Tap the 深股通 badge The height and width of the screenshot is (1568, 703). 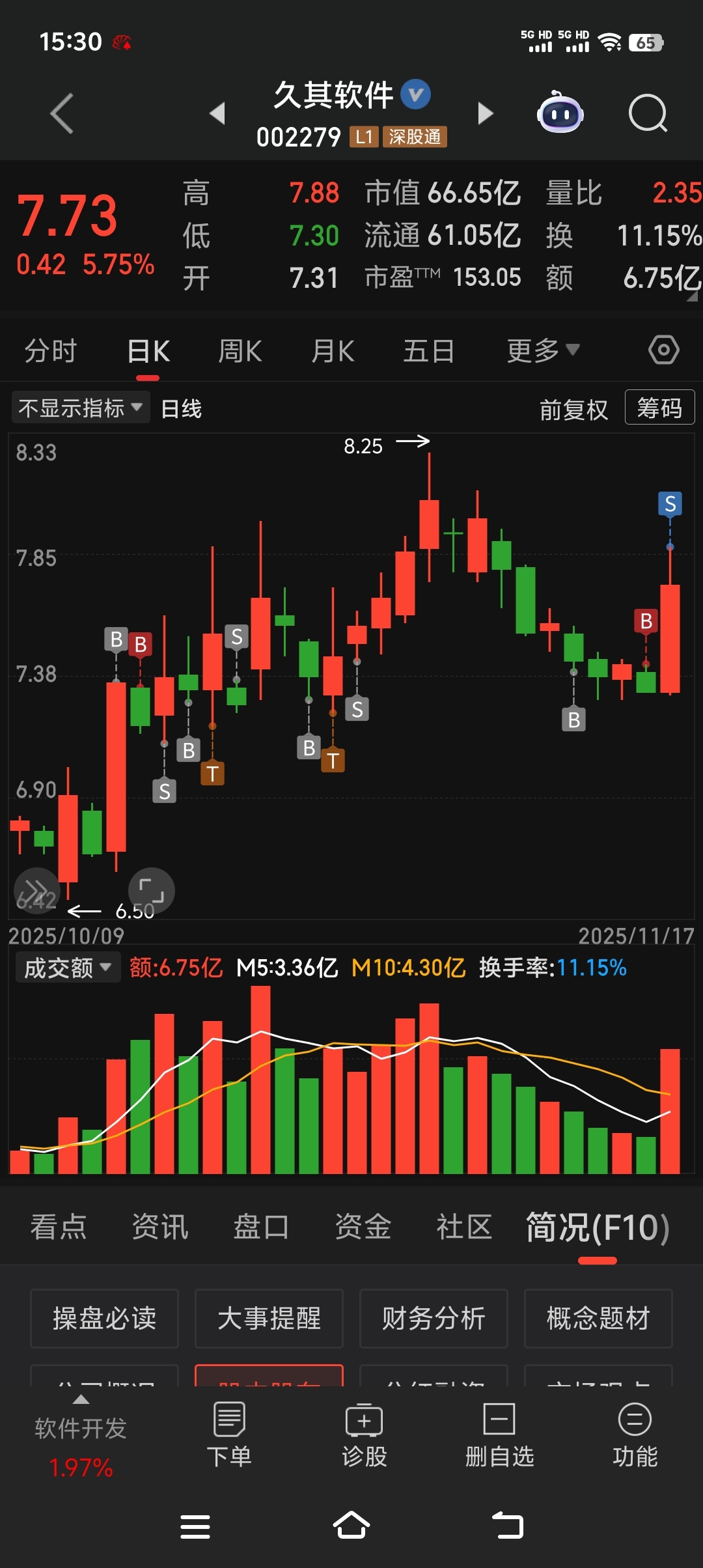pos(415,137)
